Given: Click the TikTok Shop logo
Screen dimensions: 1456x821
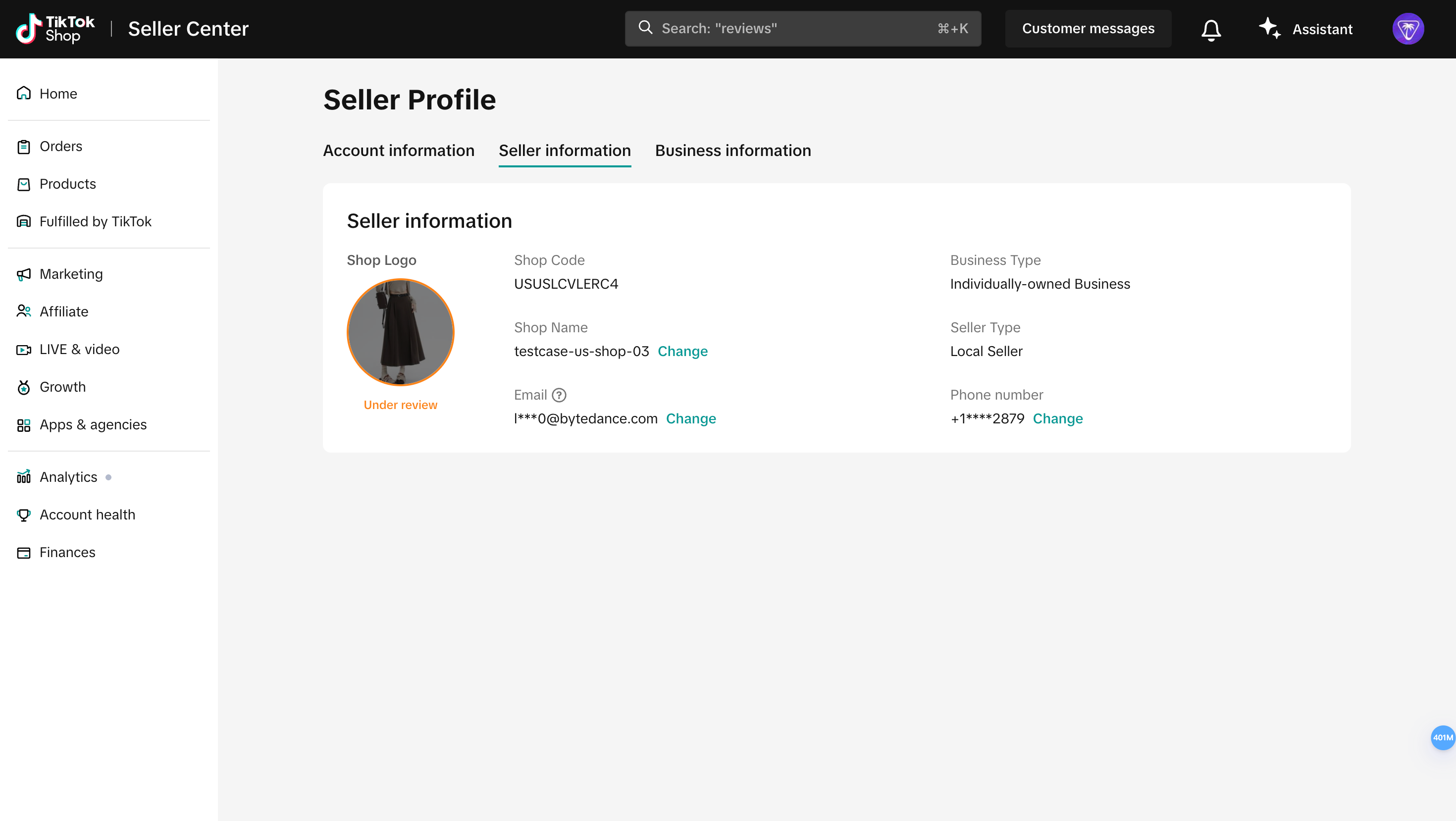Looking at the screenshot, I should (55, 29).
